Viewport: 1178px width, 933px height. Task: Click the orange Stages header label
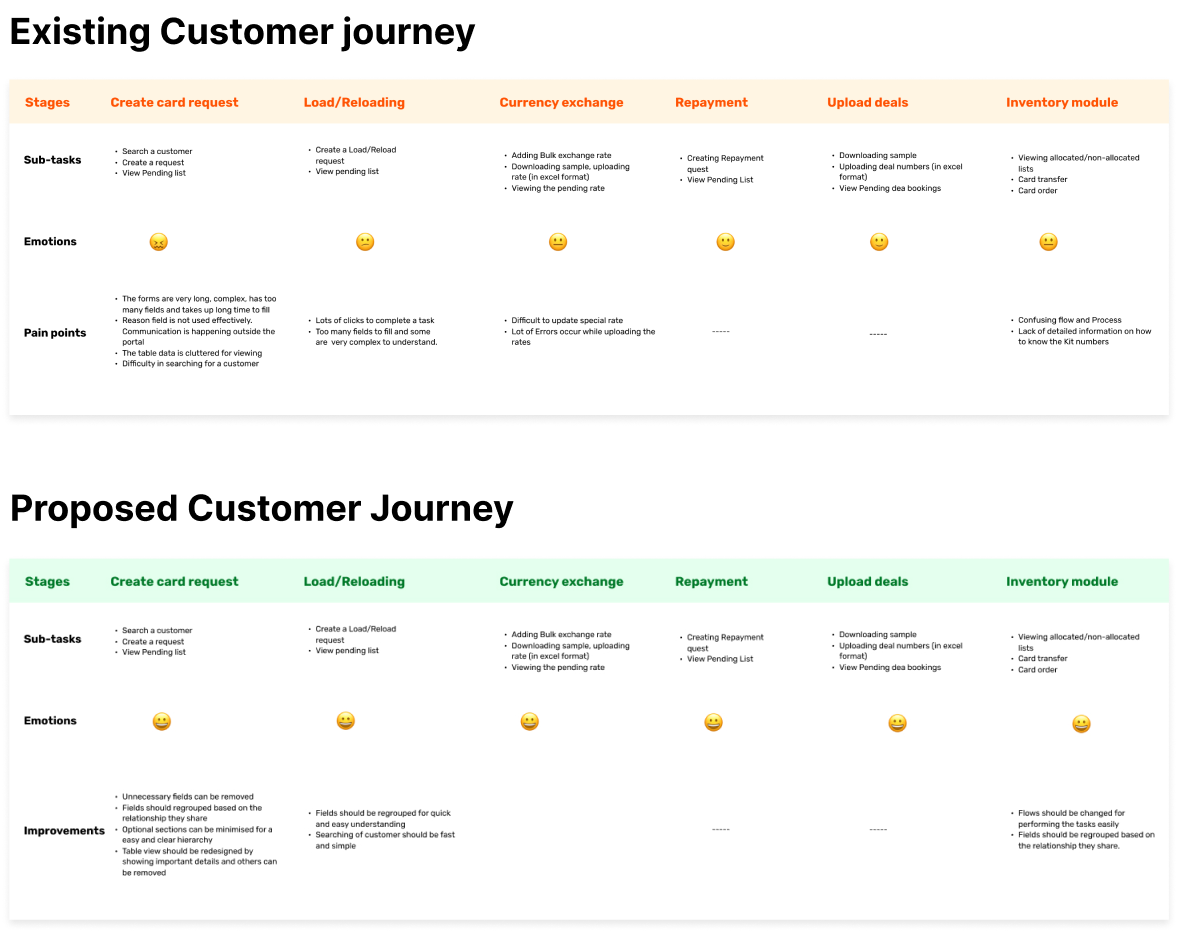[47, 102]
